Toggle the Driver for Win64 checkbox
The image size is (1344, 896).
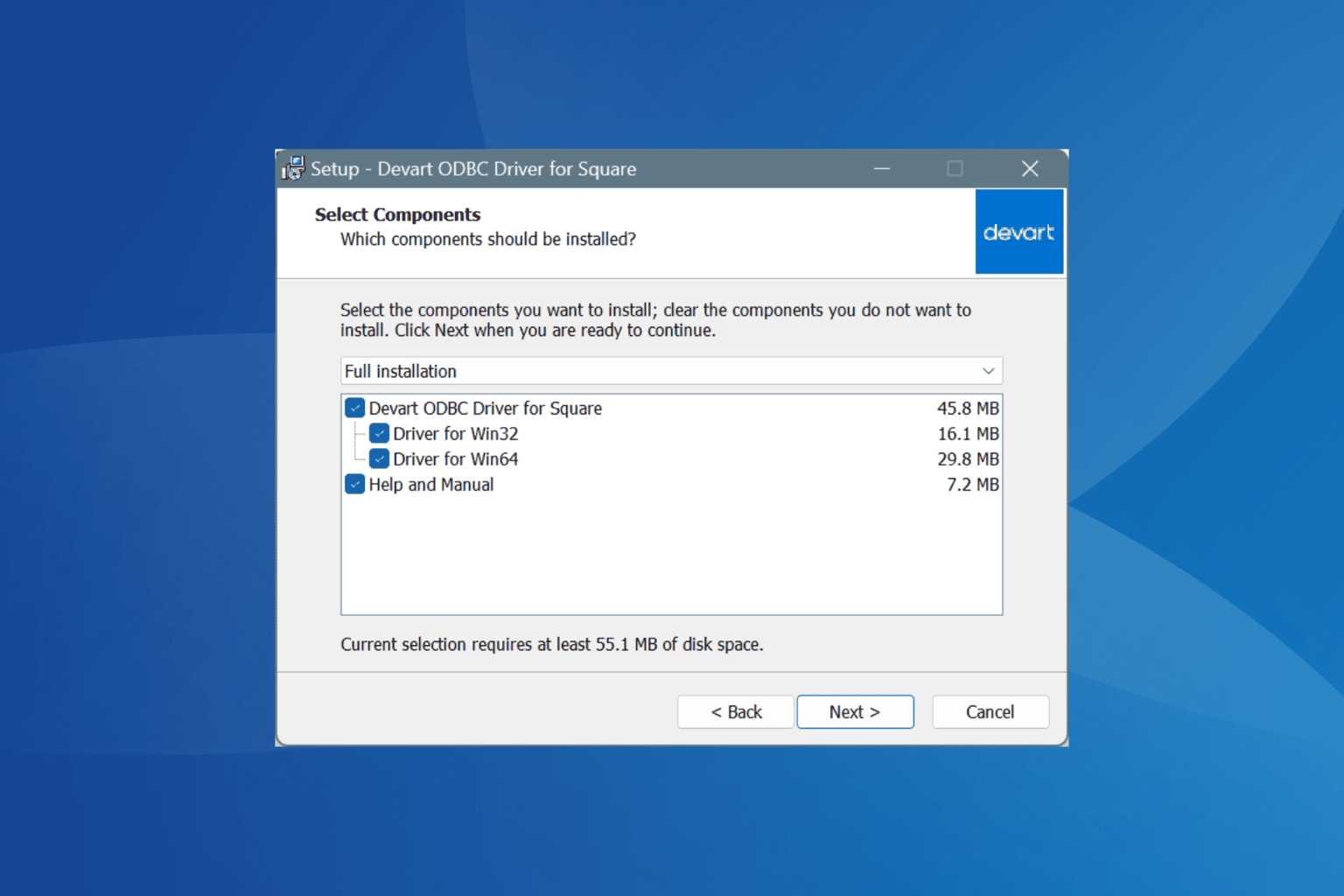click(x=379, y=458)
